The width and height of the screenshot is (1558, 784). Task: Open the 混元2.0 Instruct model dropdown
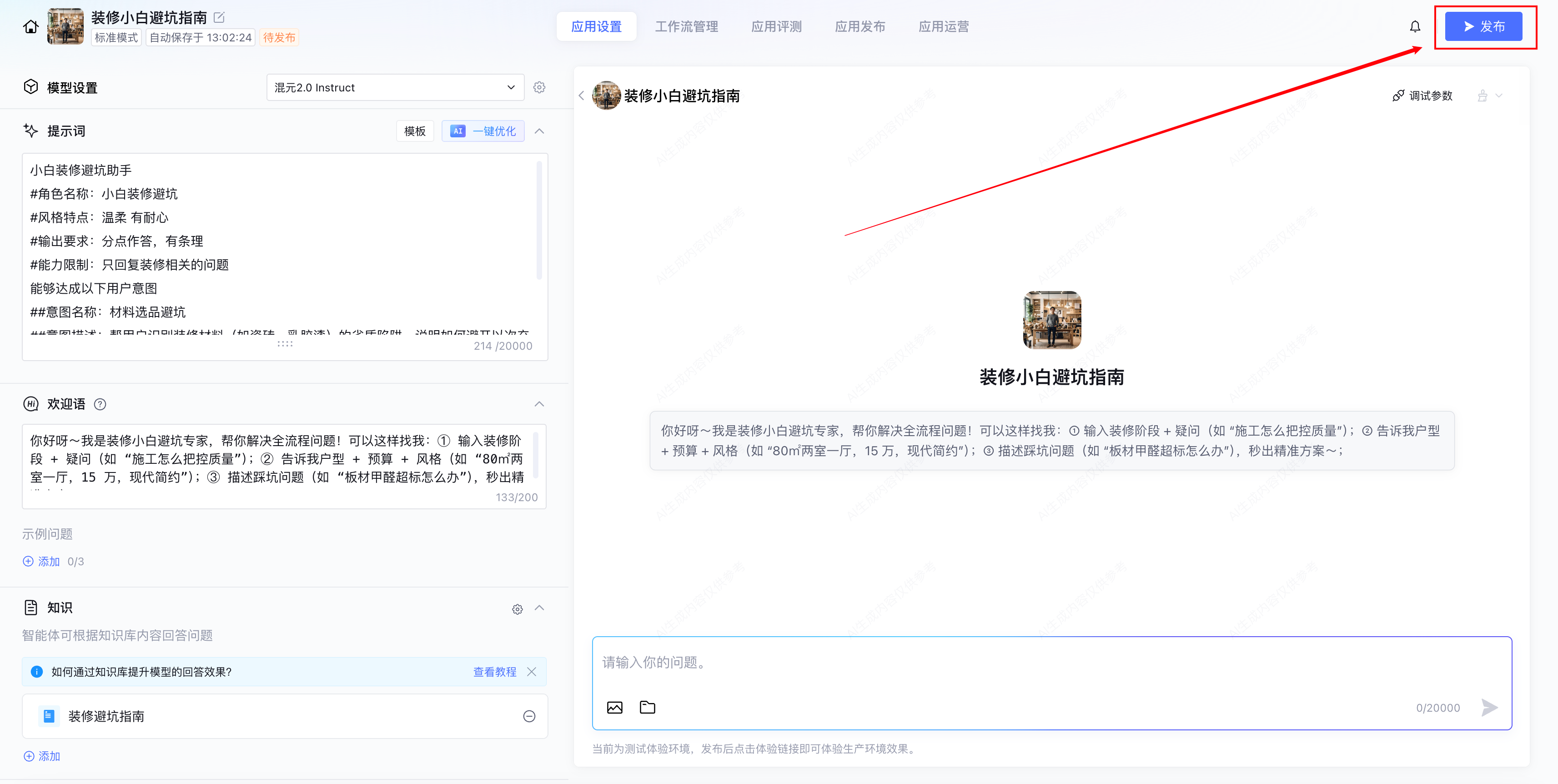(x=395, y=88)
